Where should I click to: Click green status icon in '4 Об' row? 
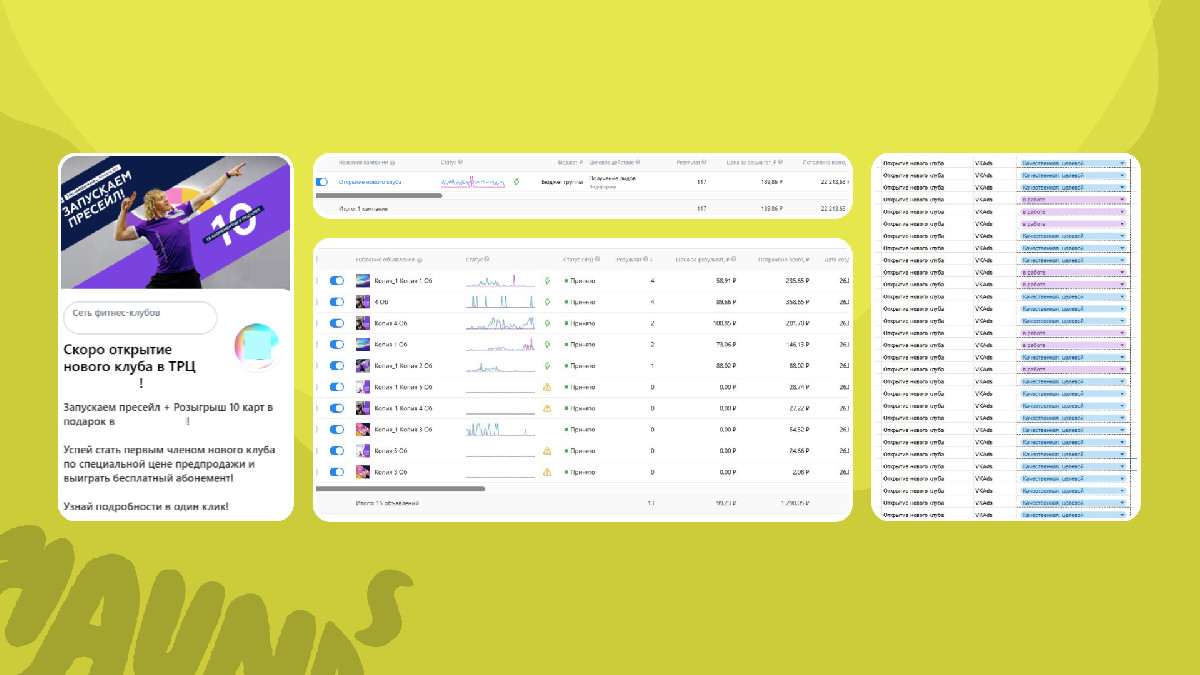tap(547, 302)
